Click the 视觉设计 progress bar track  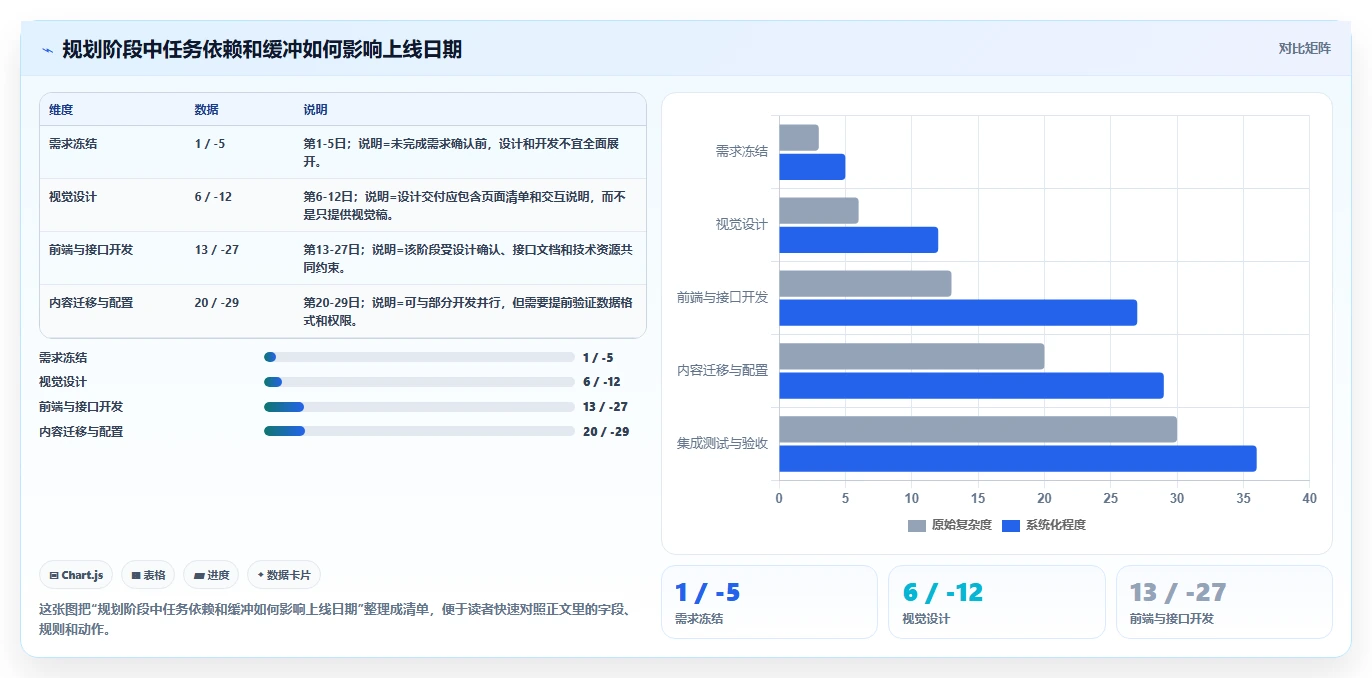pyautogui.click(x=419, y=382)
